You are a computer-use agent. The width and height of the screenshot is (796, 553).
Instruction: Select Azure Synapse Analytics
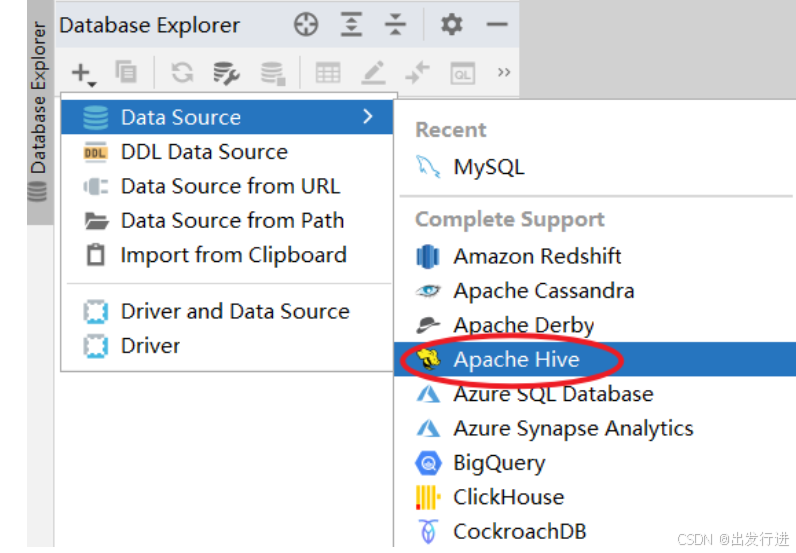coord(595,429)
